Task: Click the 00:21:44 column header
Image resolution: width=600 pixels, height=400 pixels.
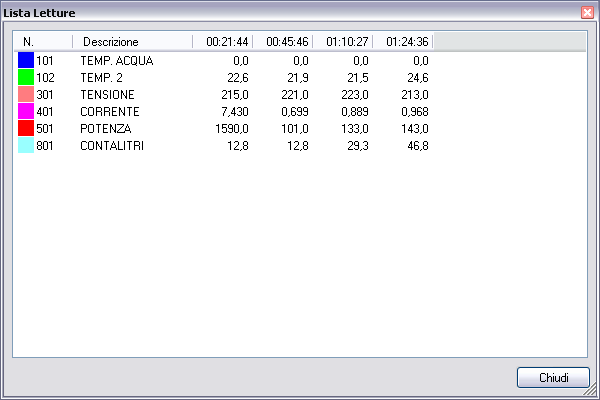Action: 222,42
